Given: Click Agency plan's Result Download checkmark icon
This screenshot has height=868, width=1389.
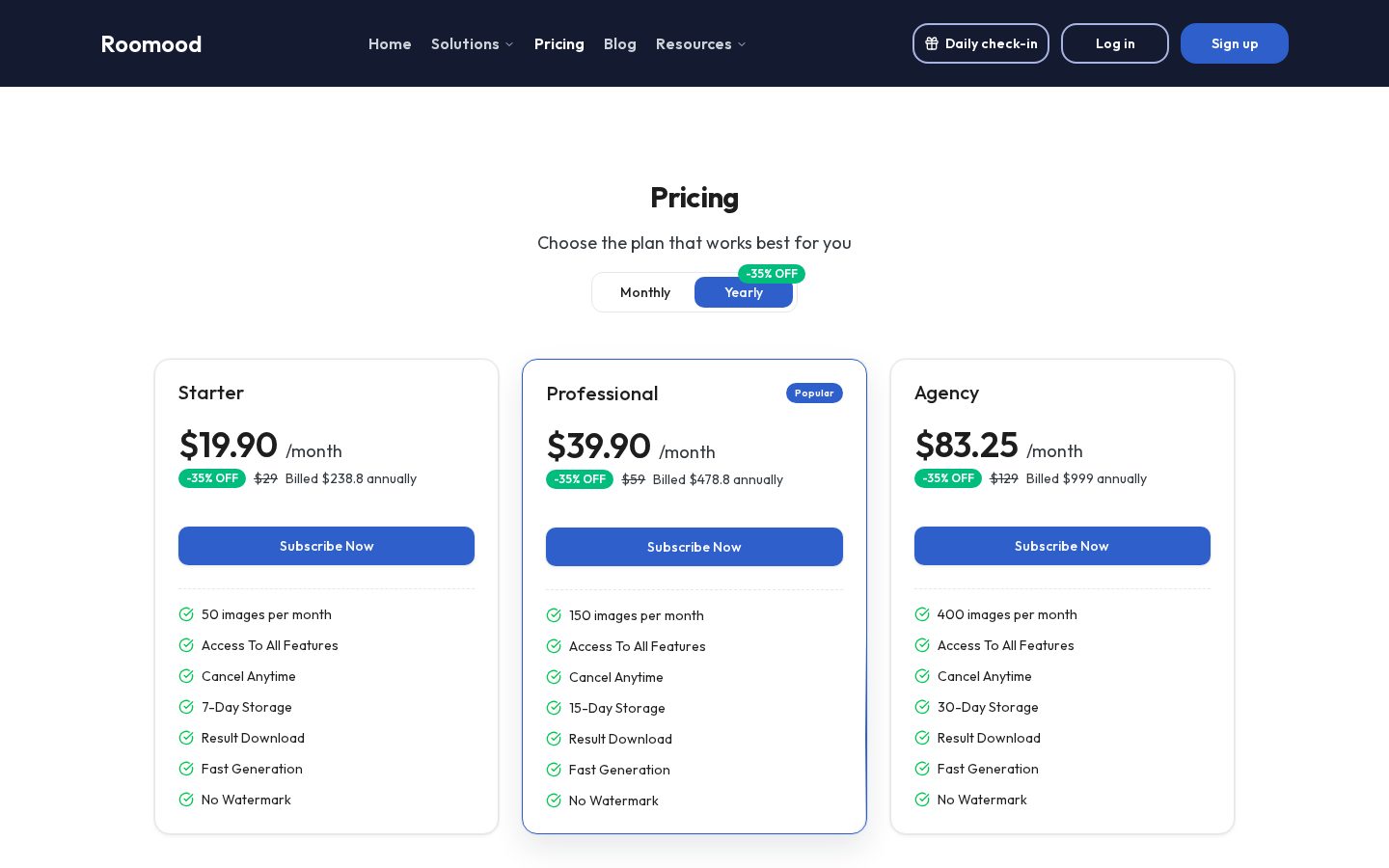Looking at the screenshot, I should point(922,738).
